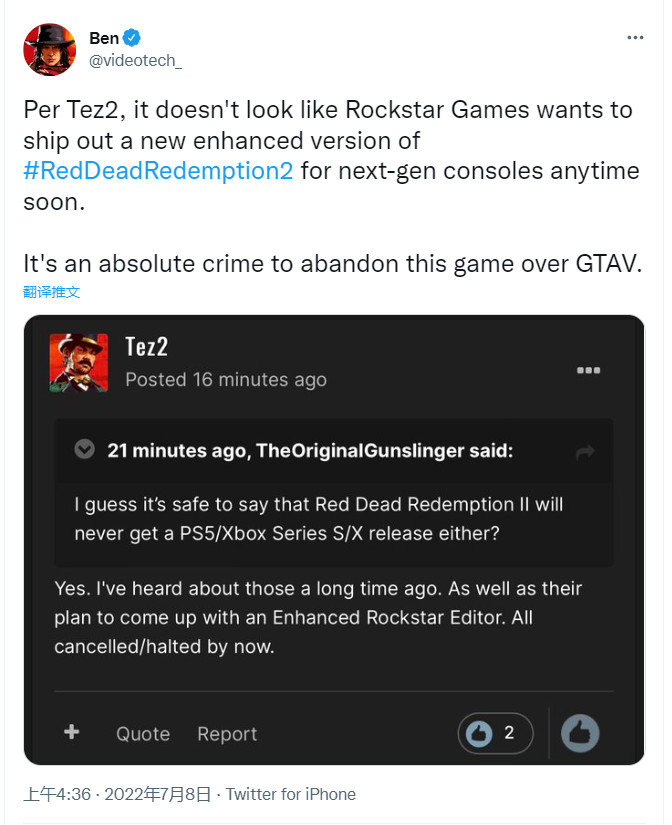The width and height of the screenshot is (672, 825).
Task: Click the display name Ben
Action: tap(103, 38)
